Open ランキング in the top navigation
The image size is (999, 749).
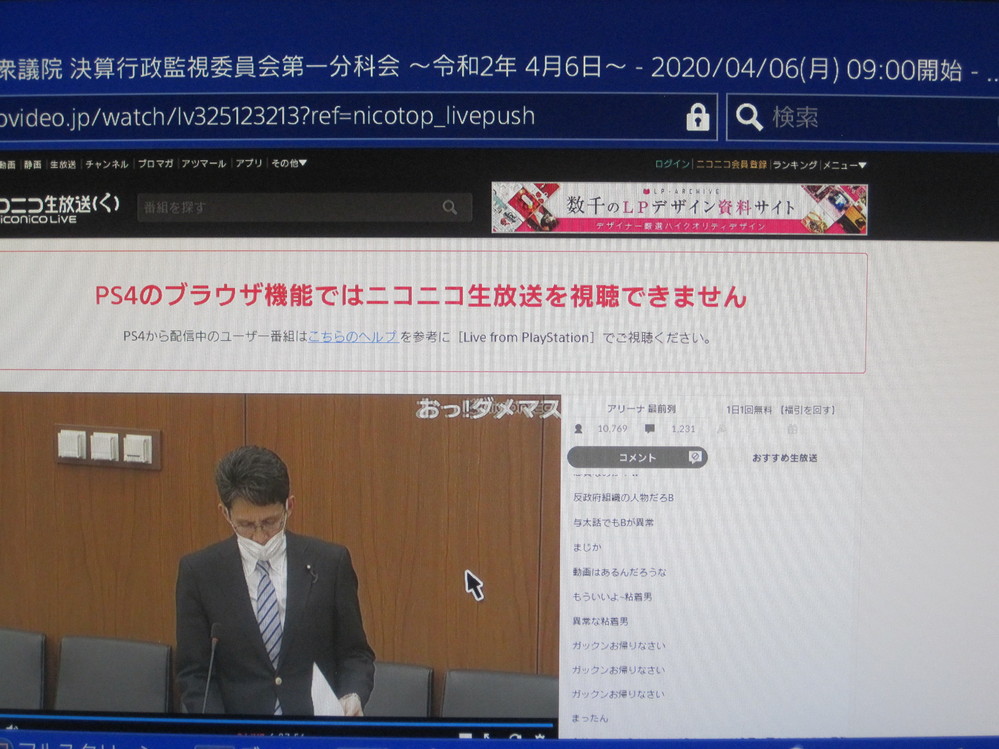pos(795,165)
